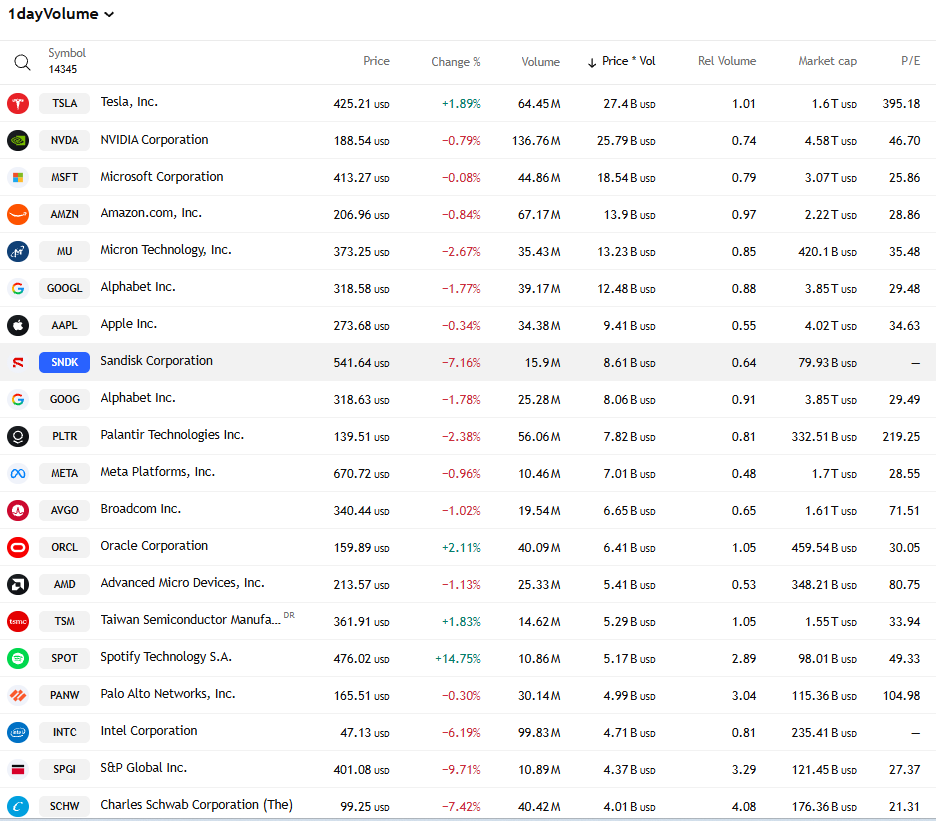This screenshot has height=821, width=936.
Task: Open the 1dayVolume screener dropdown
Action: click(x=60, y=14)
